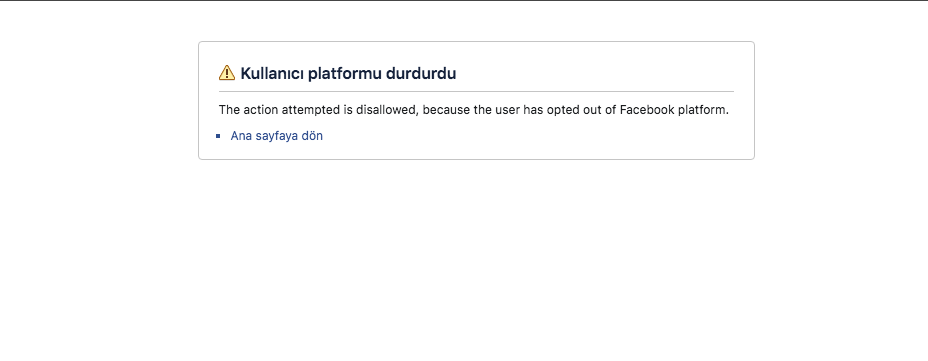Click the 'The action attempted is disallowed' message
Viewport: 928px width, 361px height.
point(473,110)
